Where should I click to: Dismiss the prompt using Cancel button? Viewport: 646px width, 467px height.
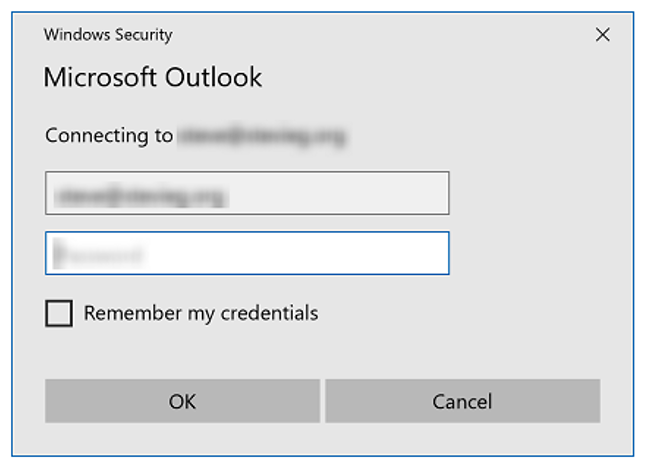pyautogui.click(x=463, y=401)
